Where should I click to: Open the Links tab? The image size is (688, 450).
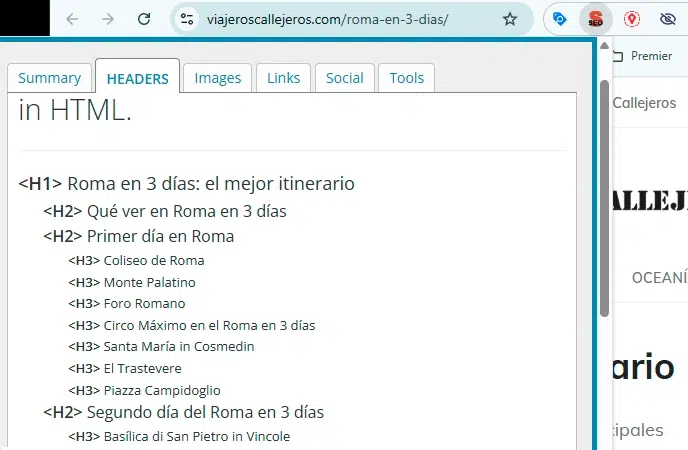283,78
